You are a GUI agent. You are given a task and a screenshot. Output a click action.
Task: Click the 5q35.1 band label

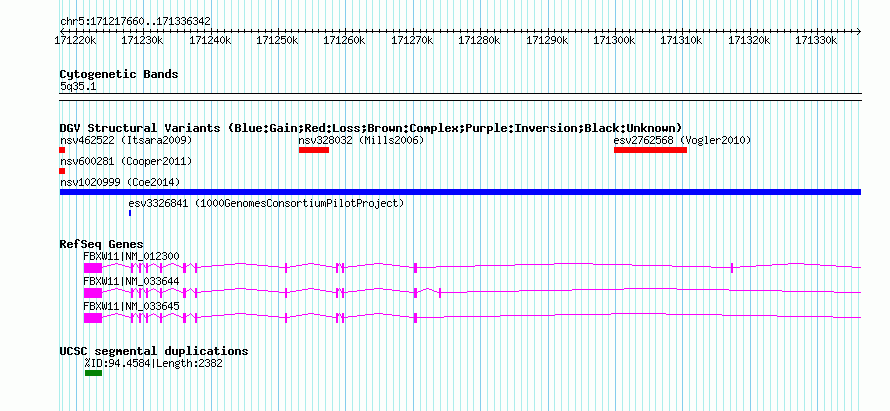[x=78, y=86]
